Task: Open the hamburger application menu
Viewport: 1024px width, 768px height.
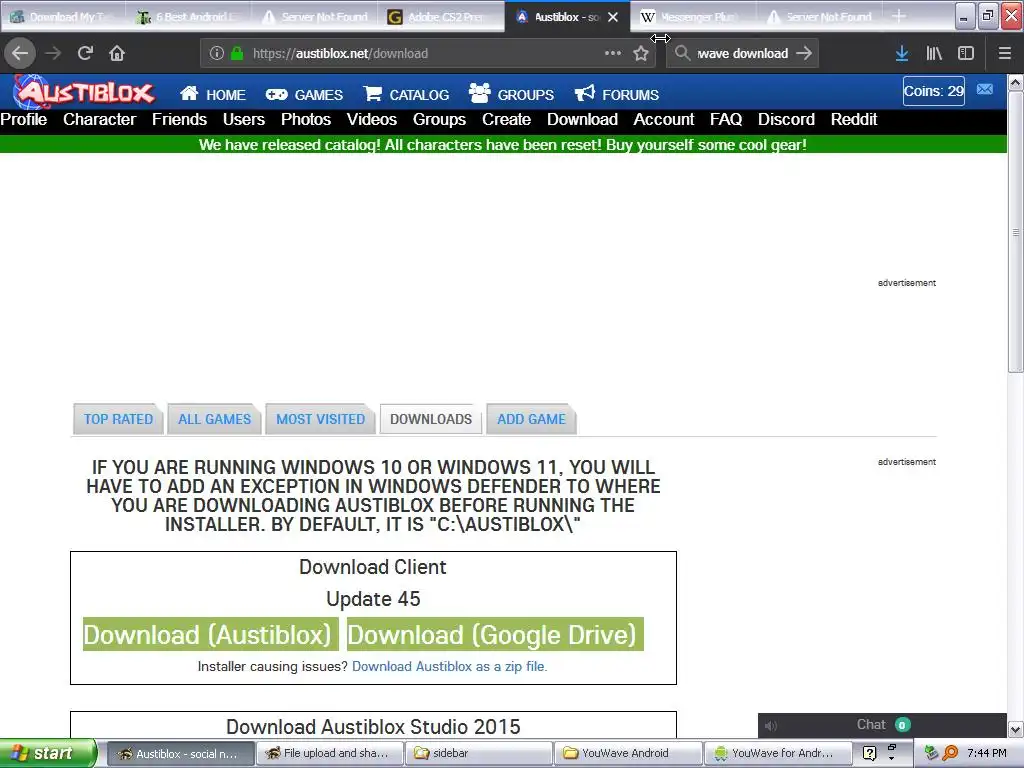Action: click(x=1005, y=54)
